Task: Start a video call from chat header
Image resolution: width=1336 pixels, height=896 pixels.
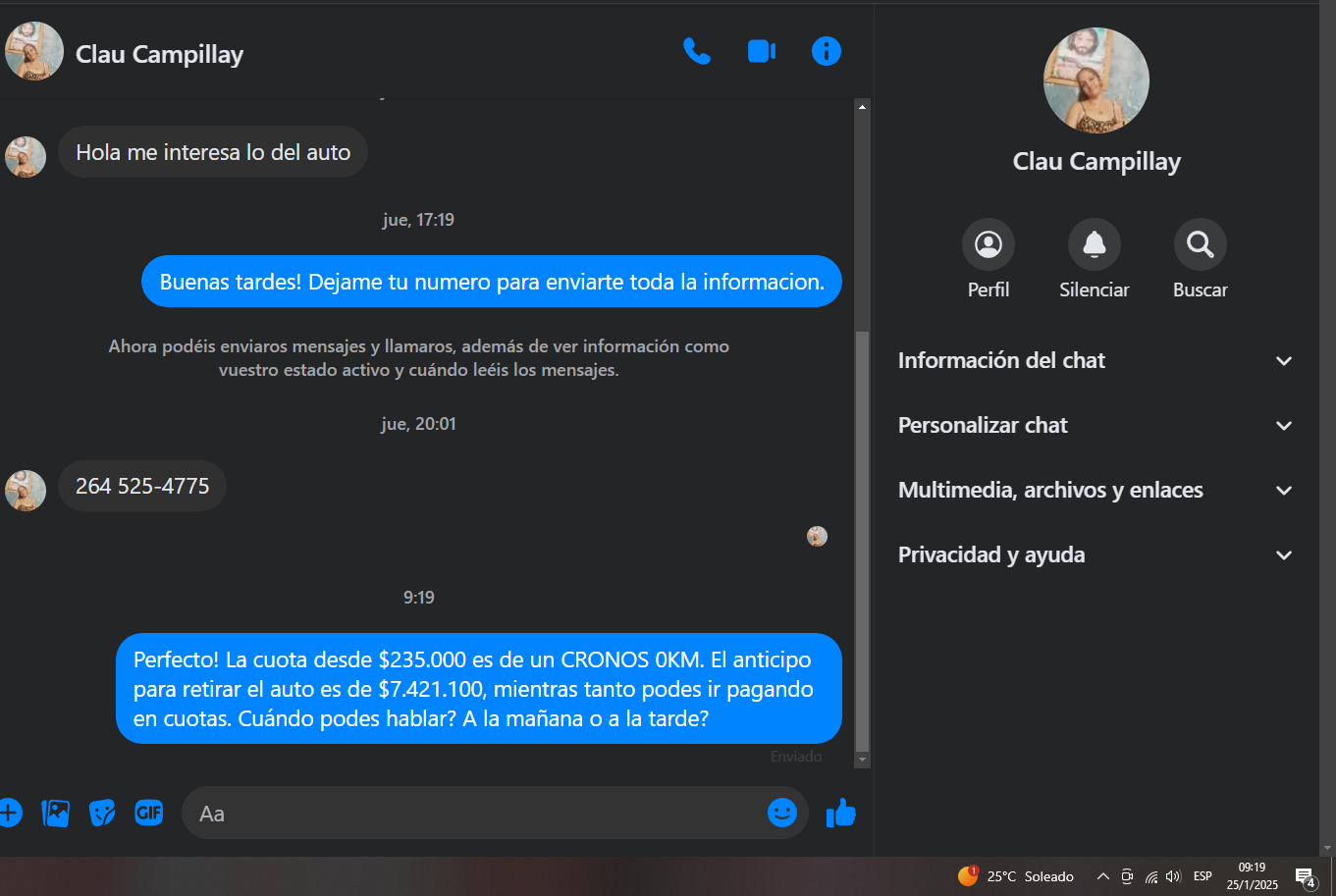Action: (x=762, y=51)
